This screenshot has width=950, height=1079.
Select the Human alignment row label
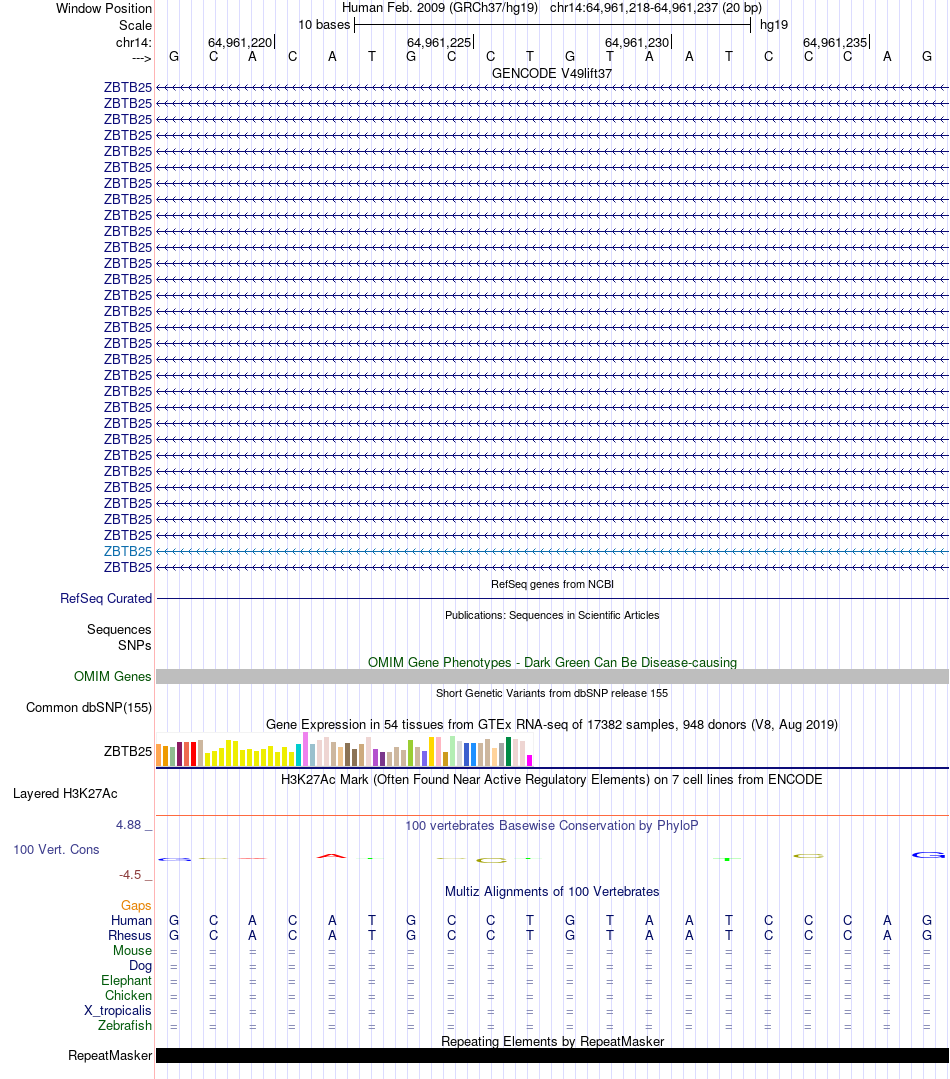click(131, 921)
